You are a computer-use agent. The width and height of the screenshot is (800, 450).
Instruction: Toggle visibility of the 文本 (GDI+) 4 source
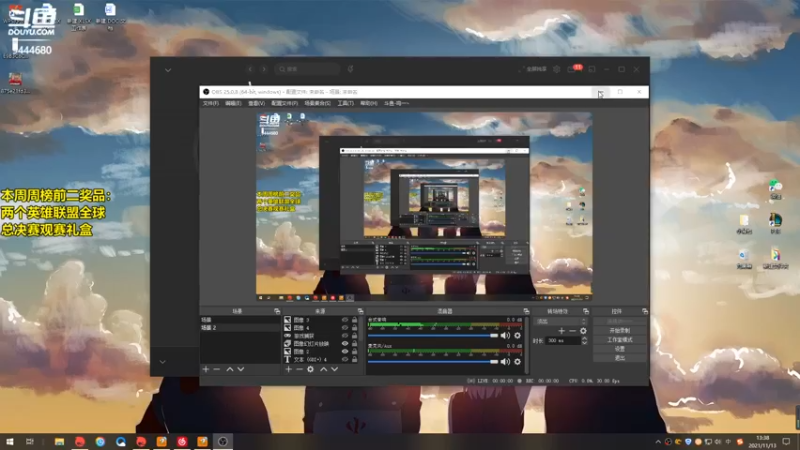[345, 359]
